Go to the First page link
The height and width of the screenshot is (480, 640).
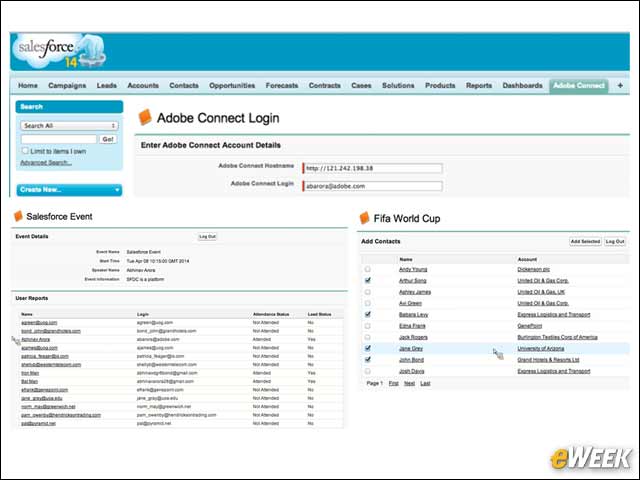click(x=393, y=383)
